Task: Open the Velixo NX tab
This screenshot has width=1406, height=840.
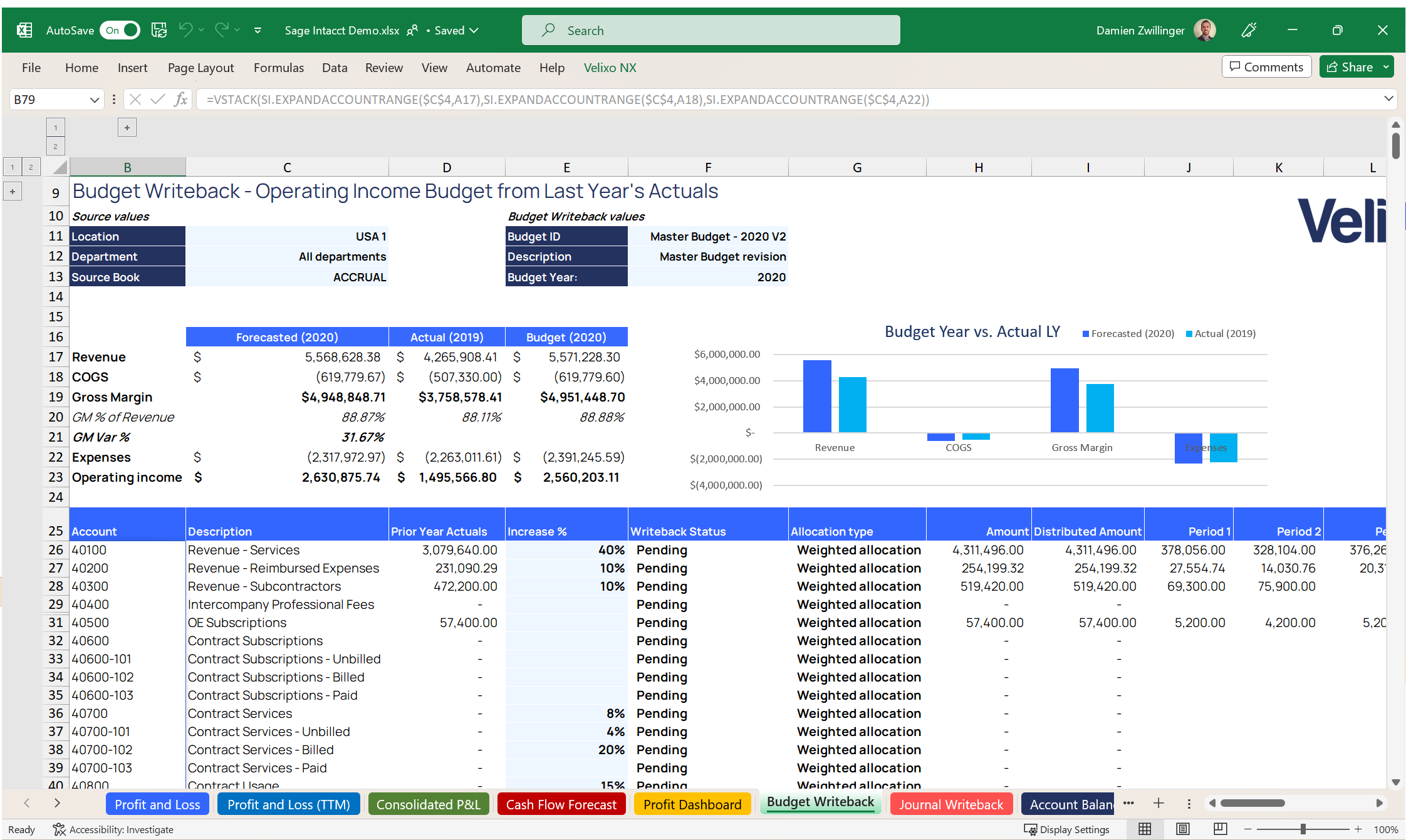Action: [610, 68]
